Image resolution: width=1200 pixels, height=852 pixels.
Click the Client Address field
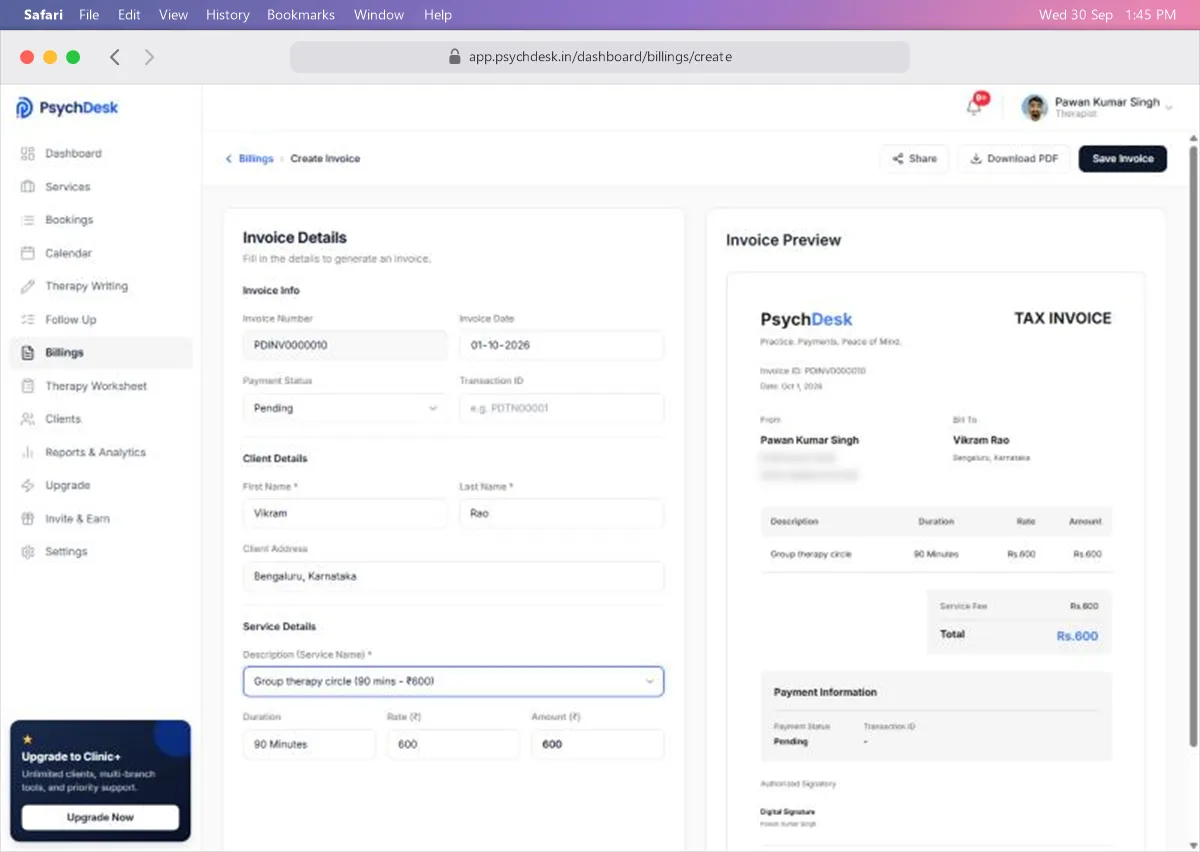[x=453, y=576]
